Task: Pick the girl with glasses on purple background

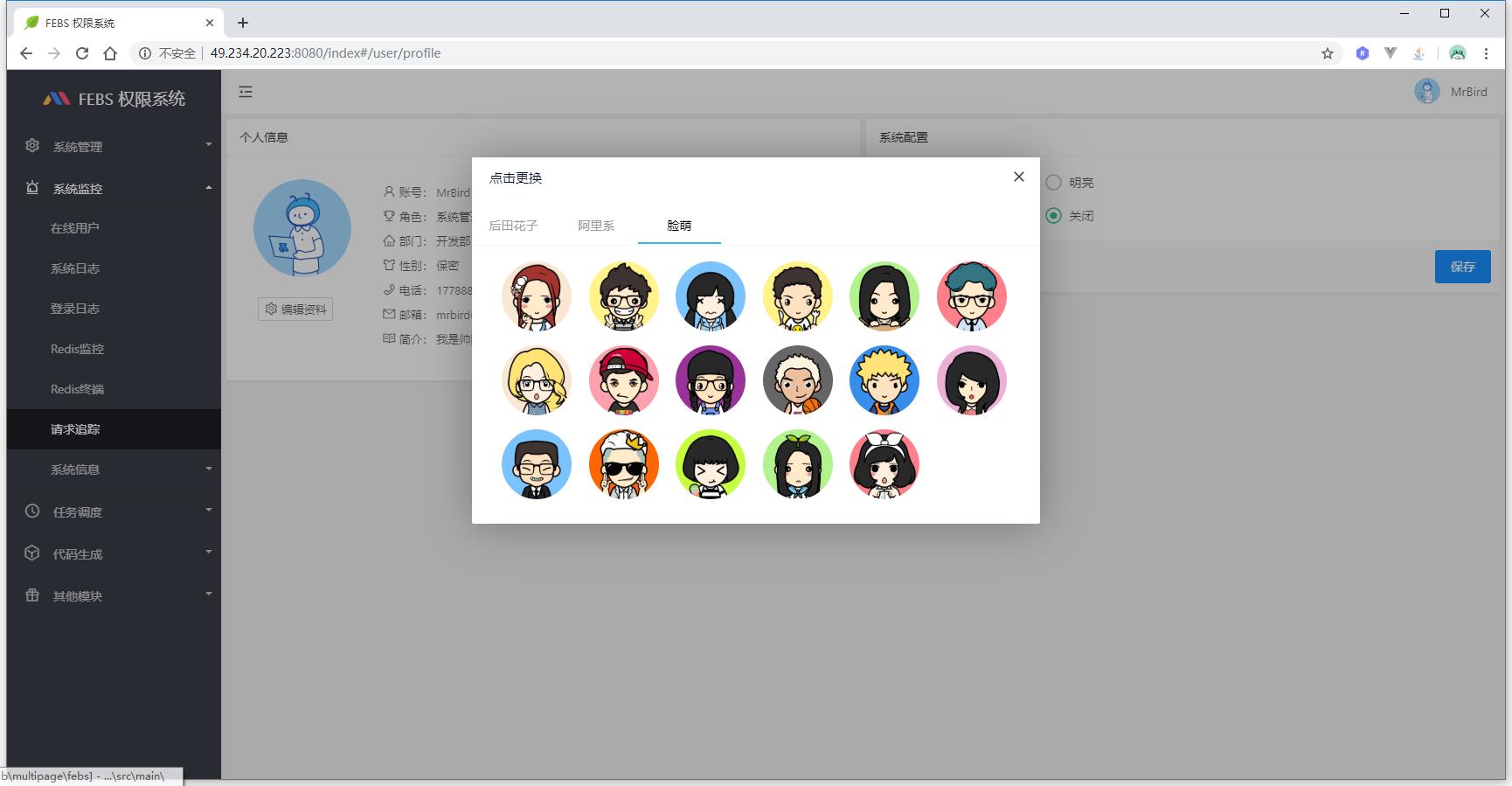Action: pos(711,380)
